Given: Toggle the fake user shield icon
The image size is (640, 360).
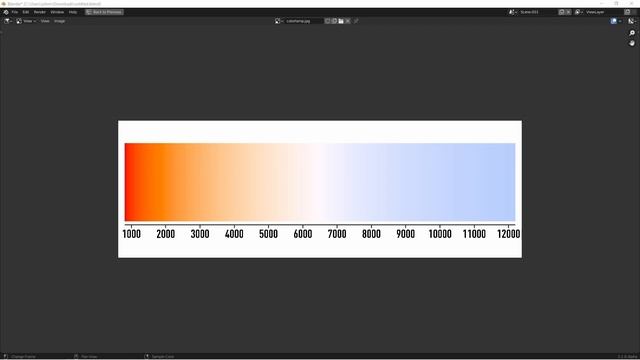Looking at the screenshot, I should point(327,21).
